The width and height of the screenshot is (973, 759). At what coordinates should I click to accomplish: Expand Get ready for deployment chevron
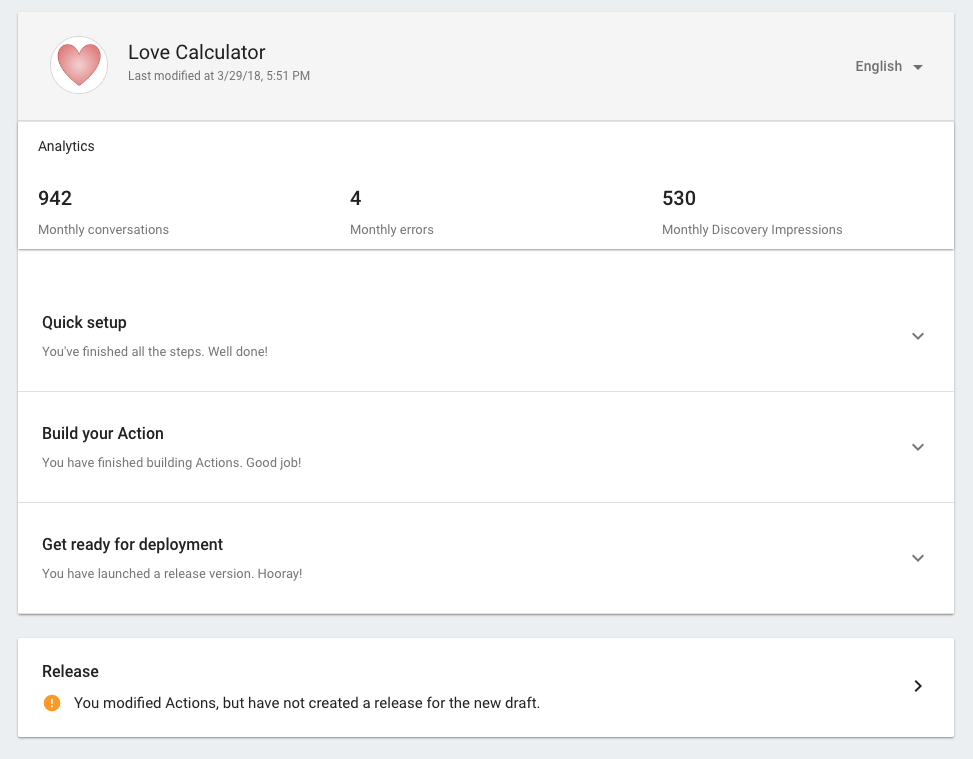(x=917, y=558)
